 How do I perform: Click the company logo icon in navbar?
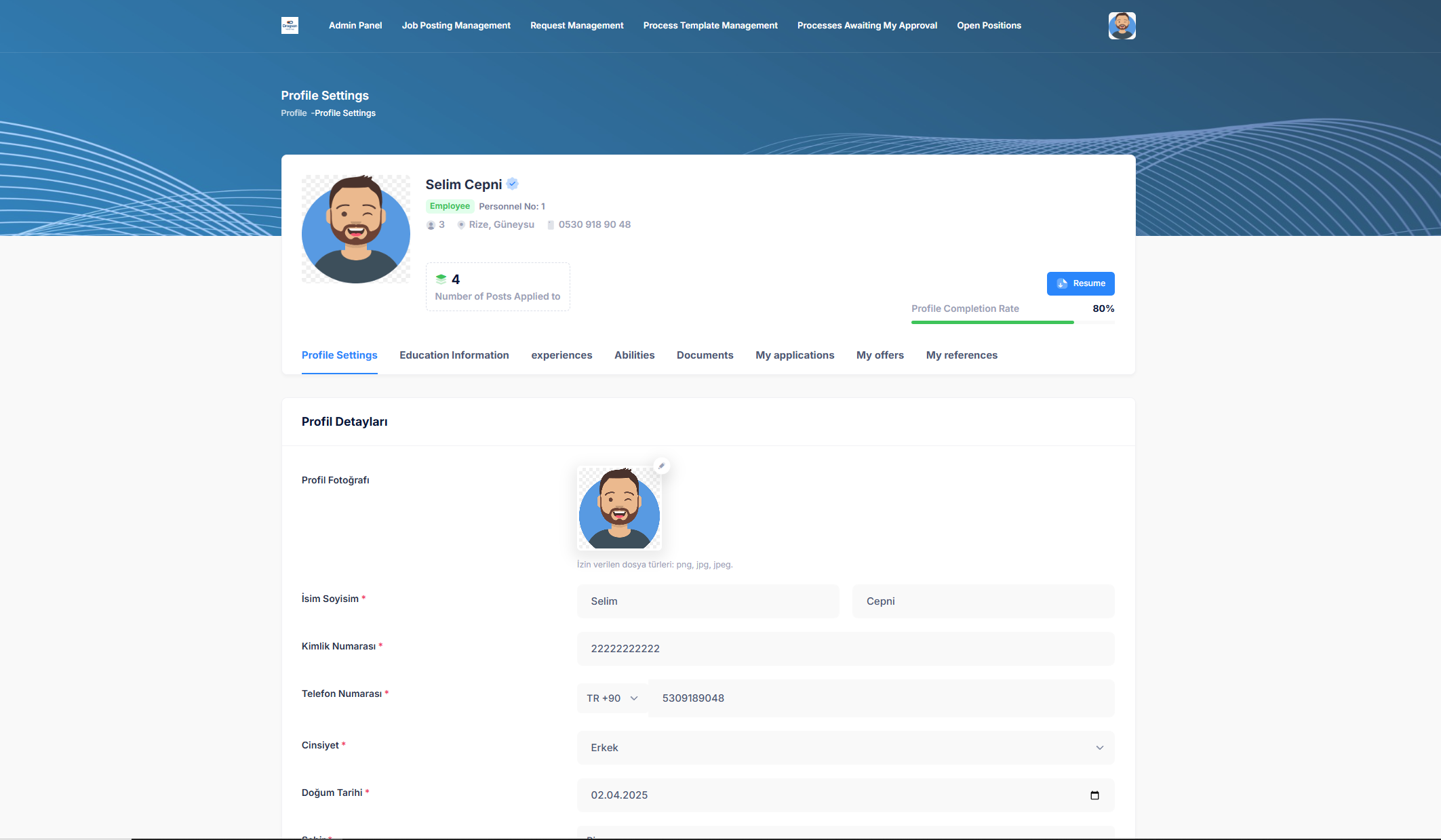(x=290, y=25)
